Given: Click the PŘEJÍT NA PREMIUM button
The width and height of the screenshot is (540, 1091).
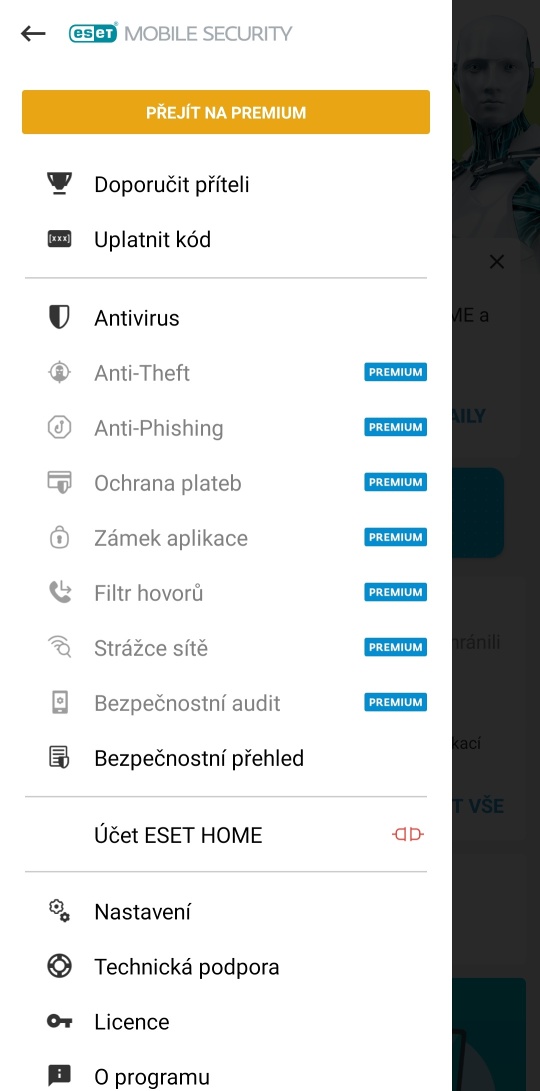Looking at the screenshot, I should pyautogui.click(x=225, y=112).
